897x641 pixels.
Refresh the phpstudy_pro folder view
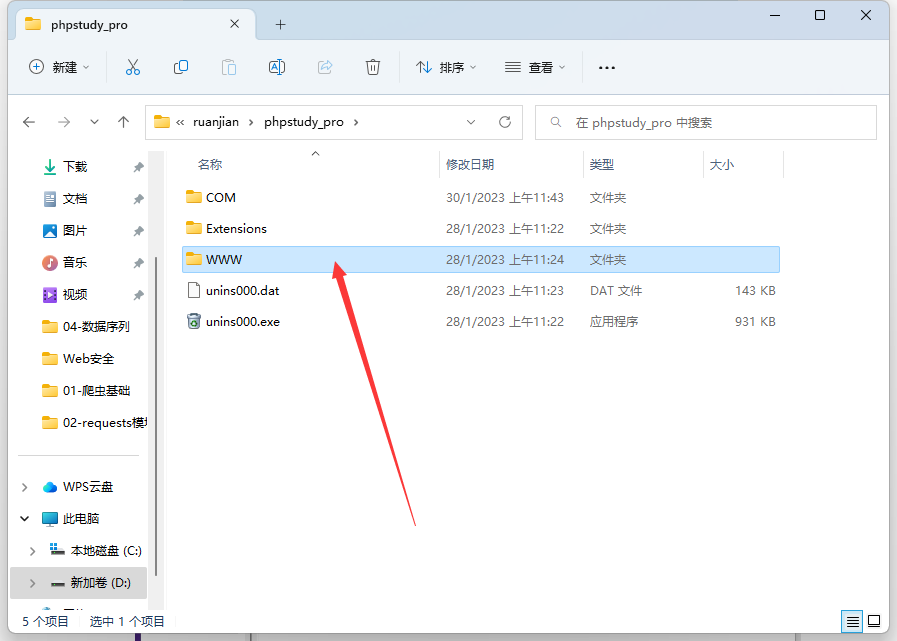pyautogui.click(x=505, y=122)
